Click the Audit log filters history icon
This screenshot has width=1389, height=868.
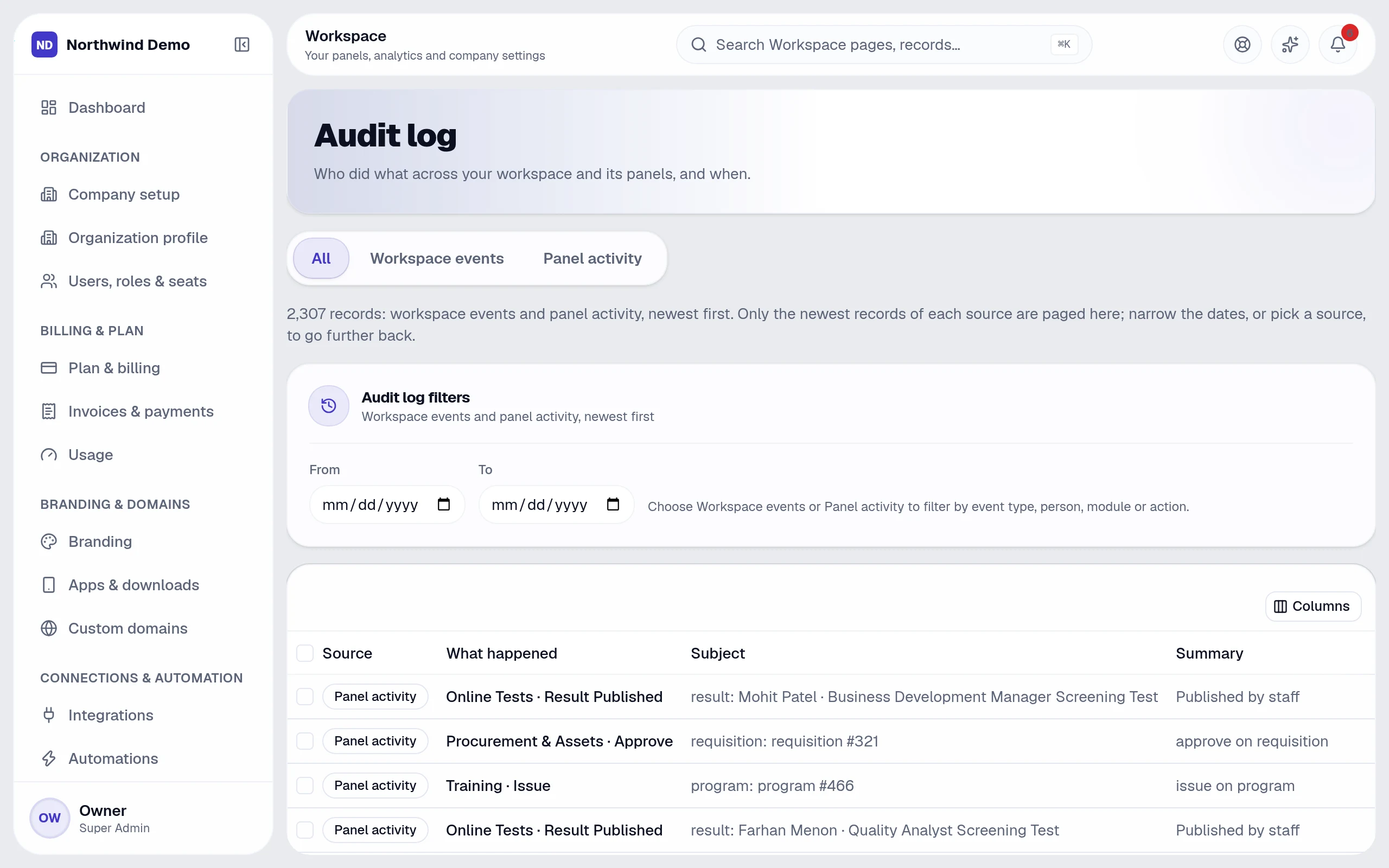coord(329,406)
